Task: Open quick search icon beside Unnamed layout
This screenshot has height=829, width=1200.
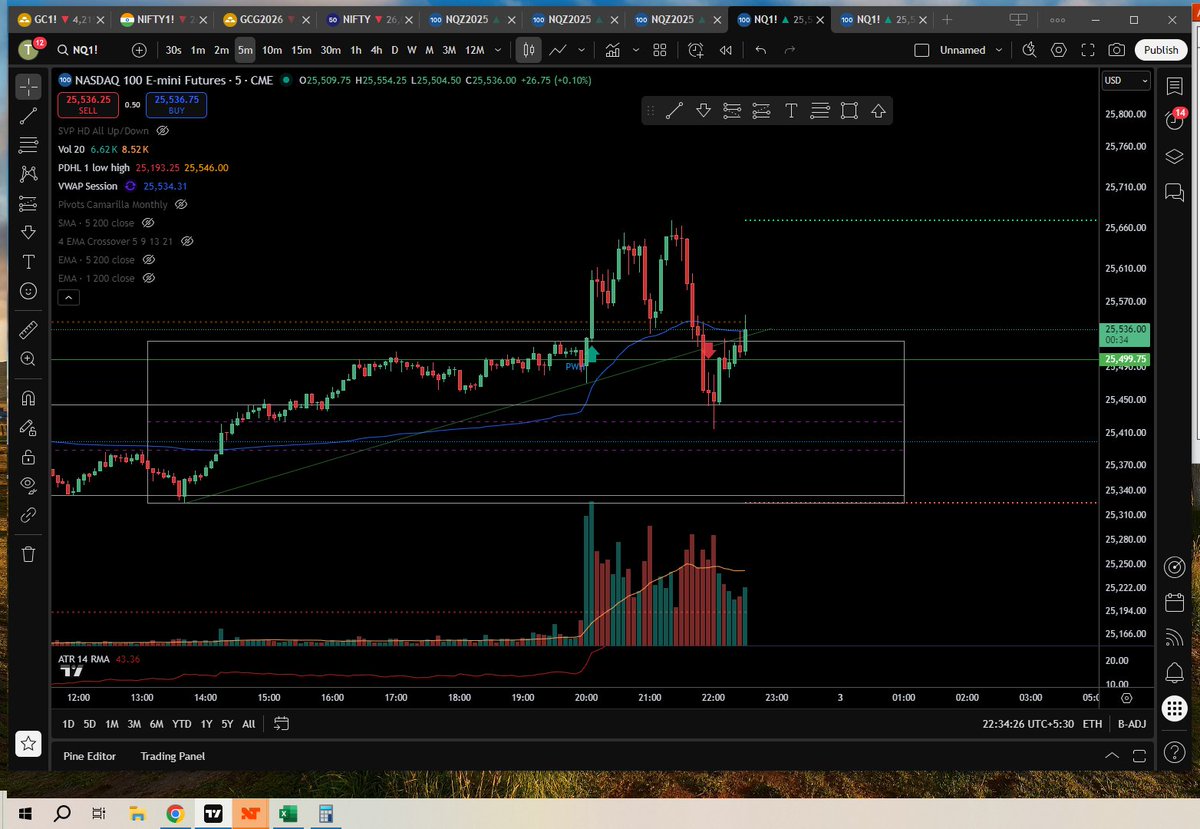Action: 1030,50
